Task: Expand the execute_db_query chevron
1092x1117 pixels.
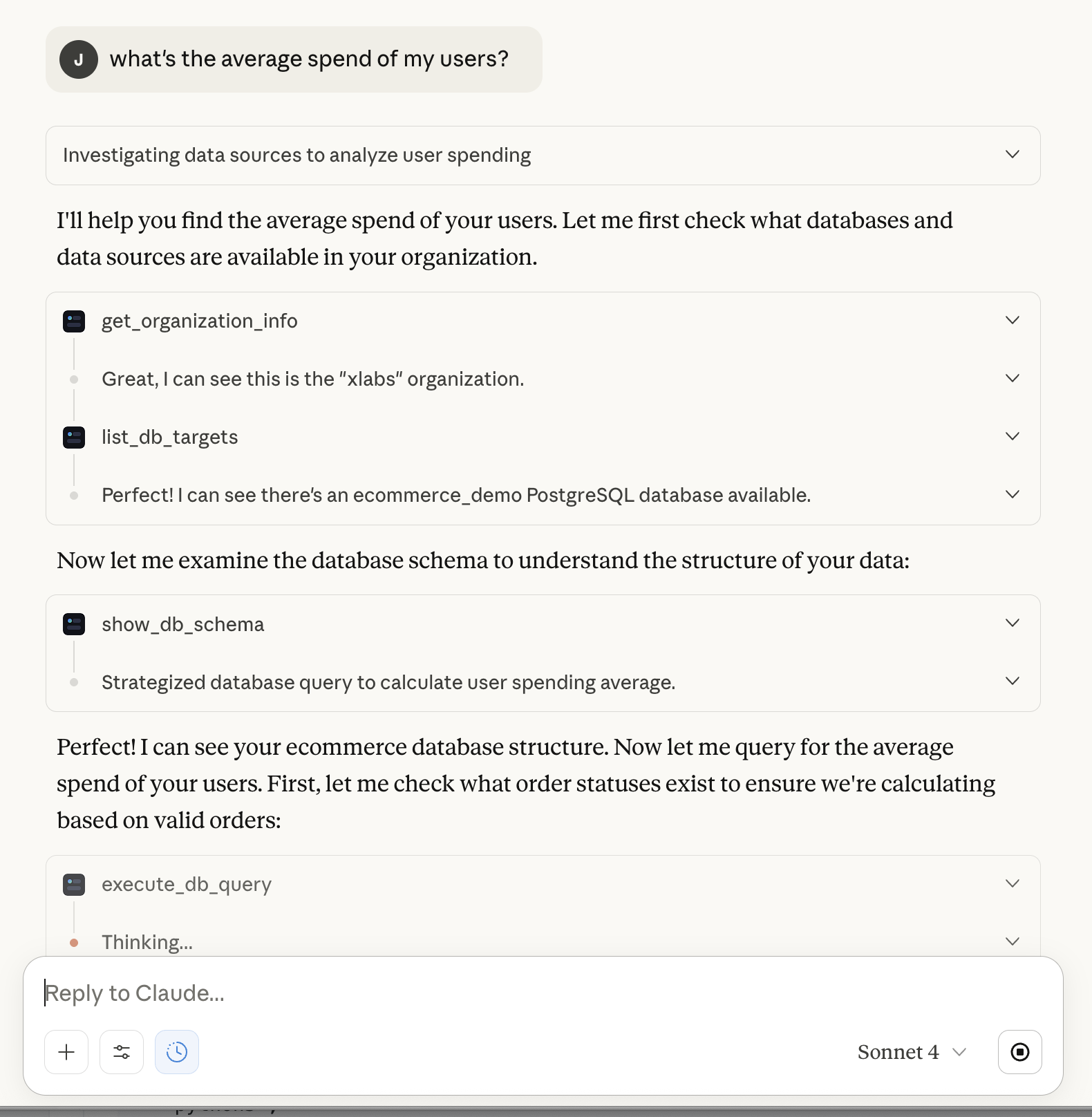Action: 1012,884
